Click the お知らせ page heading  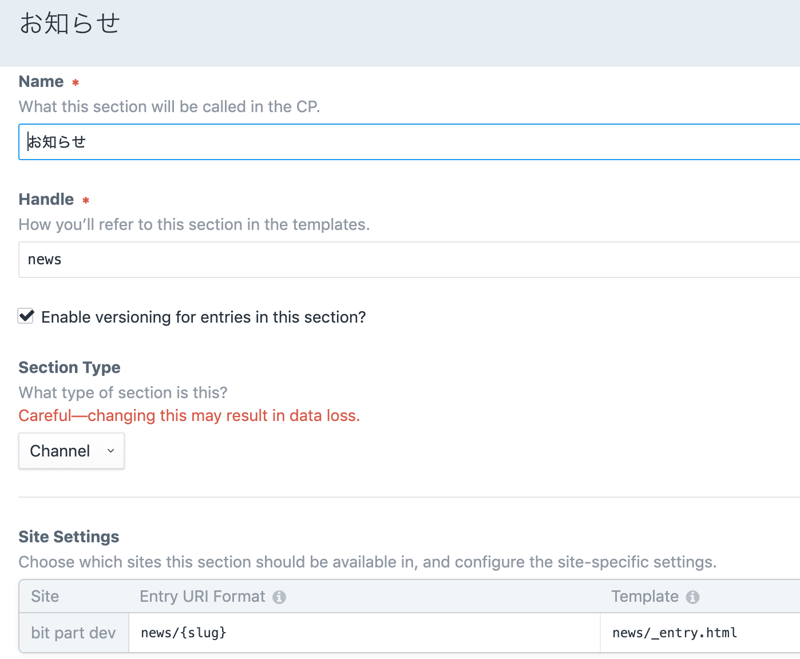tap(70, 24)
